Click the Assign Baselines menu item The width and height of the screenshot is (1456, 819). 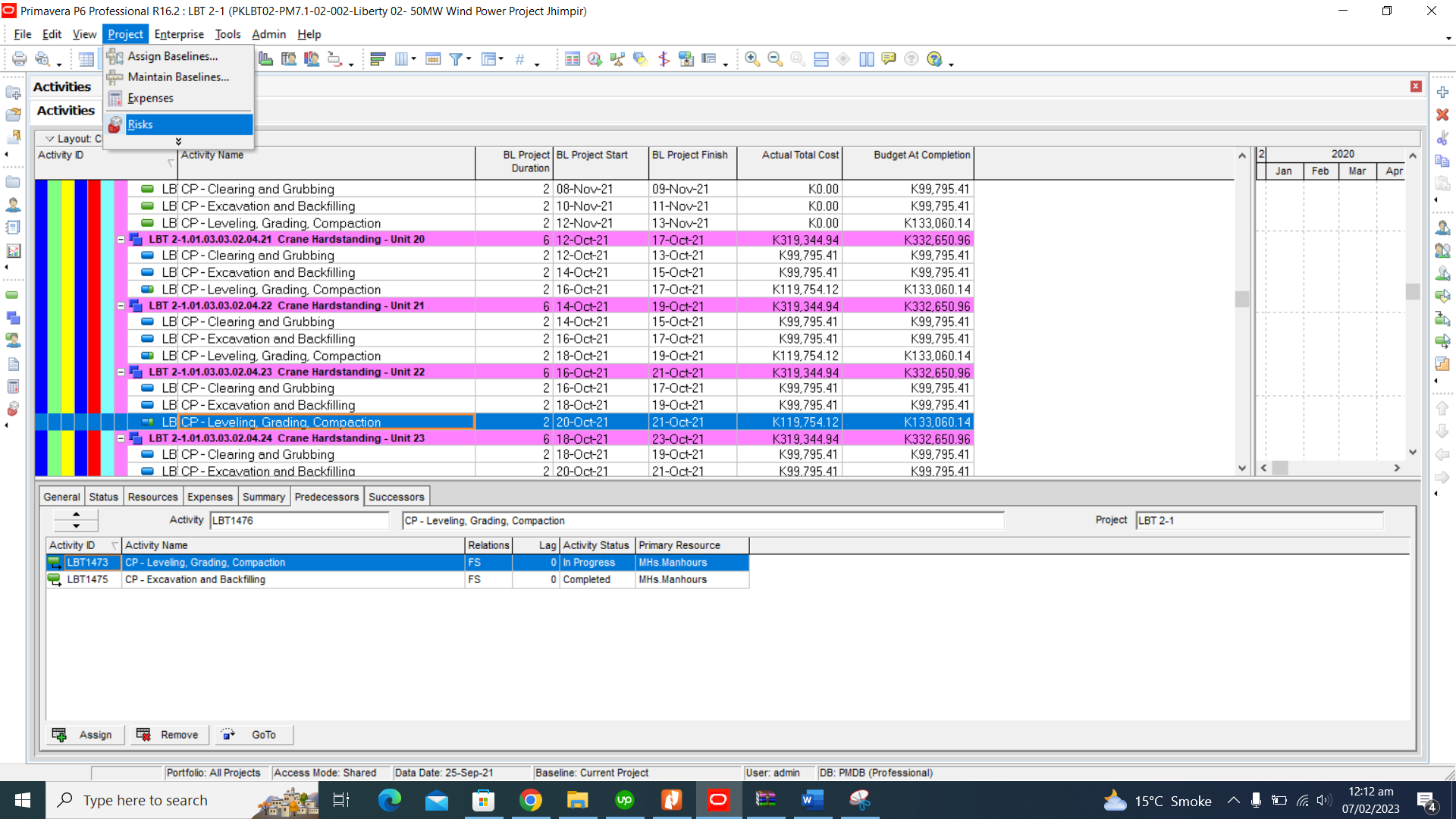(x=172, y=56)
